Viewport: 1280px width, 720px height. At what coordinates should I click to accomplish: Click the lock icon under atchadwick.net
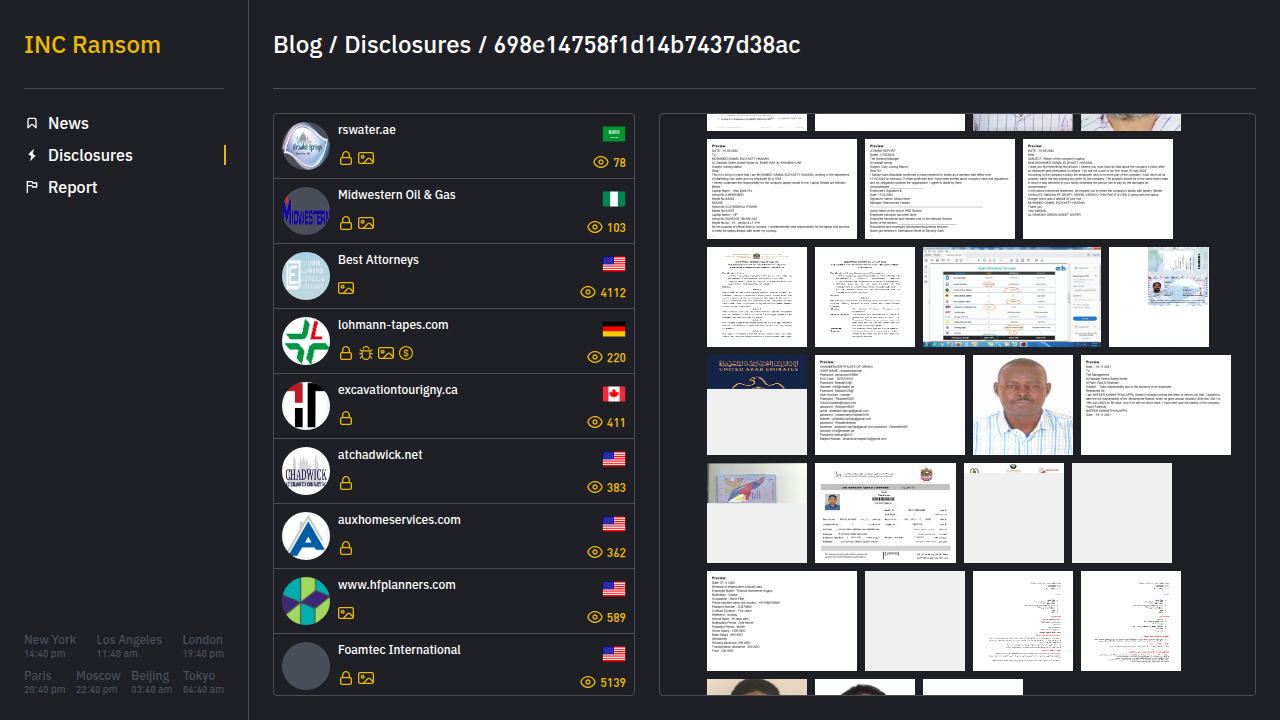click(346, 483)
